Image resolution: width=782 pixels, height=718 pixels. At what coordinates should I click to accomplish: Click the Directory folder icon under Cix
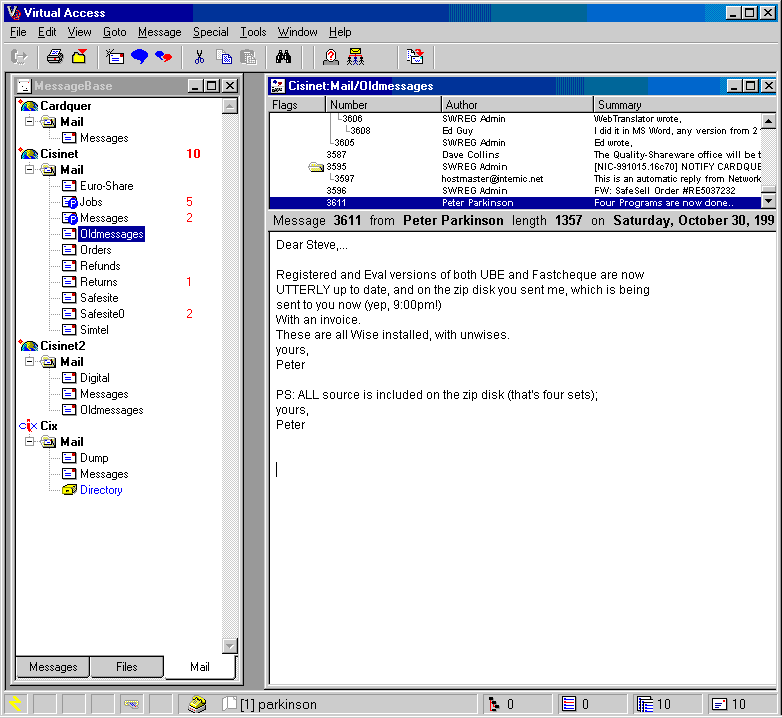tap(69, 490)
